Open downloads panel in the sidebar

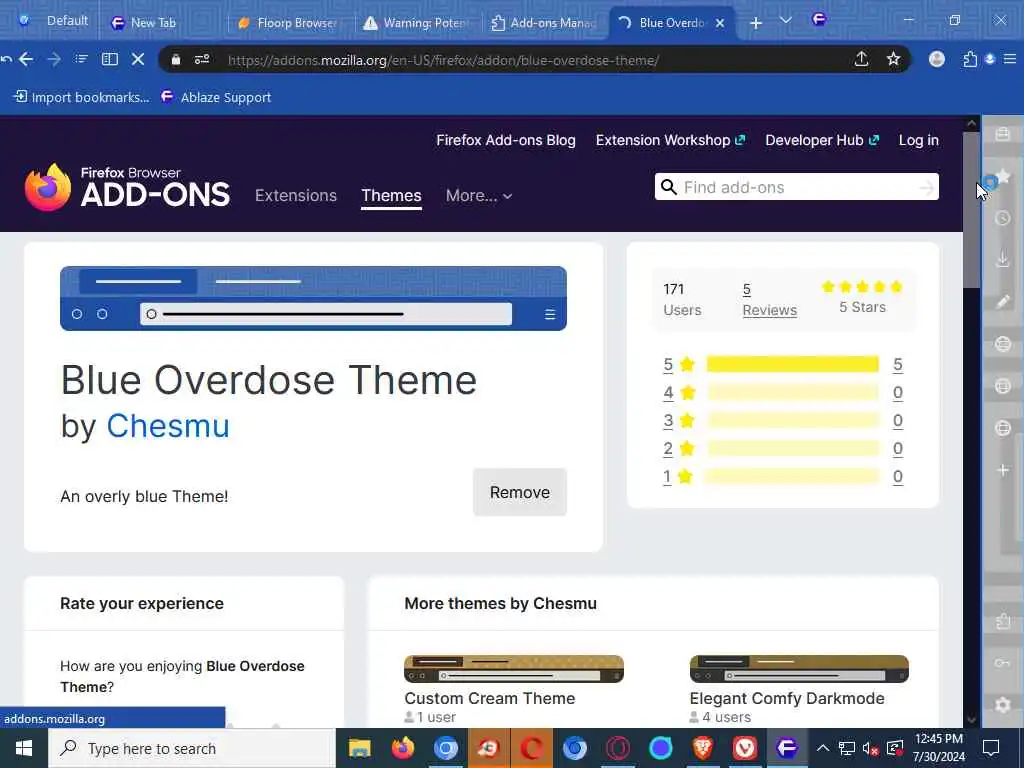click(x=1003, y=259)
